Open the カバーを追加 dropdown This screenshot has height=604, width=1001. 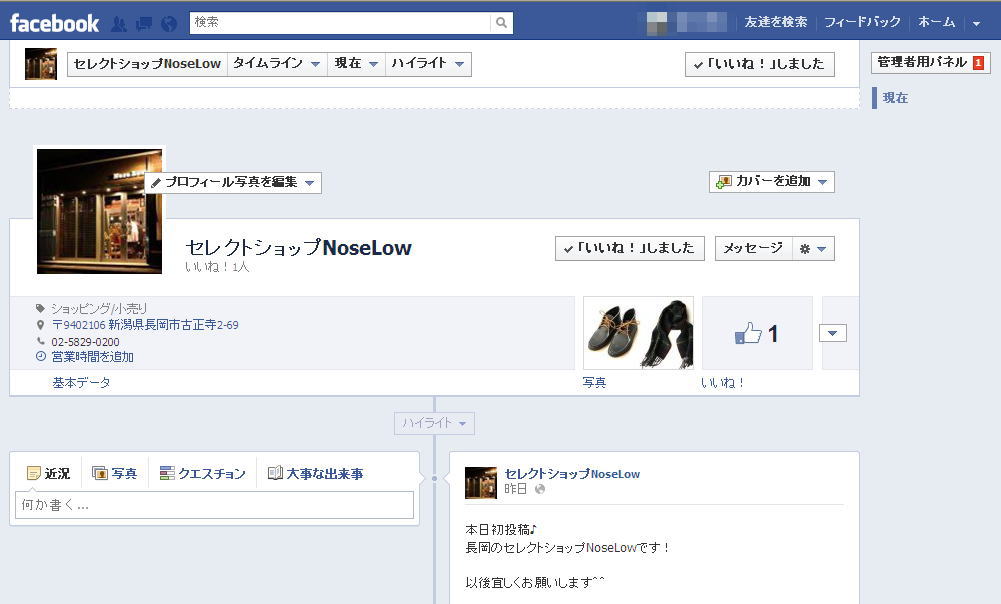772,182
